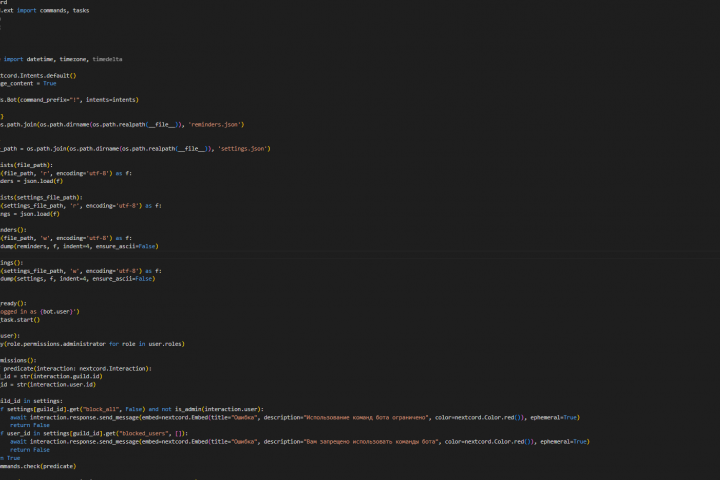The width and height of the screenshot is (720, 480).
Task: Click 'timedelta' in the datetime import line
Action: [107, 59]
